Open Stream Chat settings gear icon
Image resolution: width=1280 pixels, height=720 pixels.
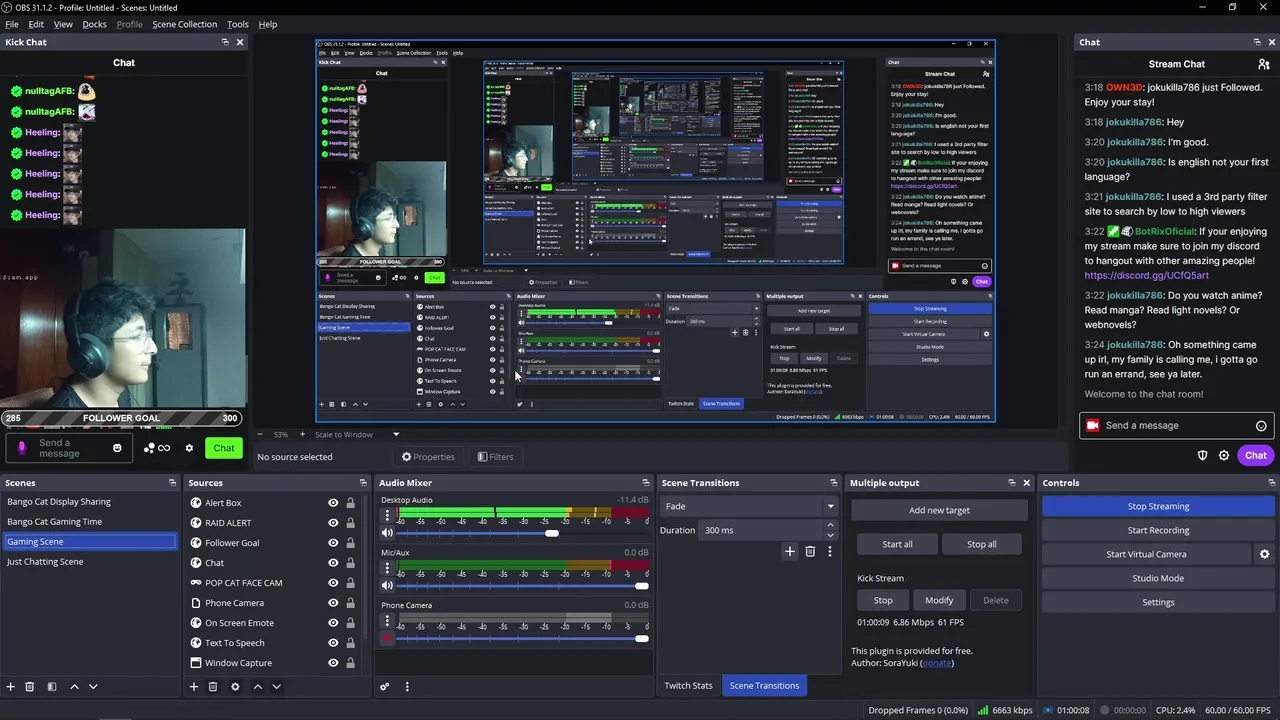1224,455
